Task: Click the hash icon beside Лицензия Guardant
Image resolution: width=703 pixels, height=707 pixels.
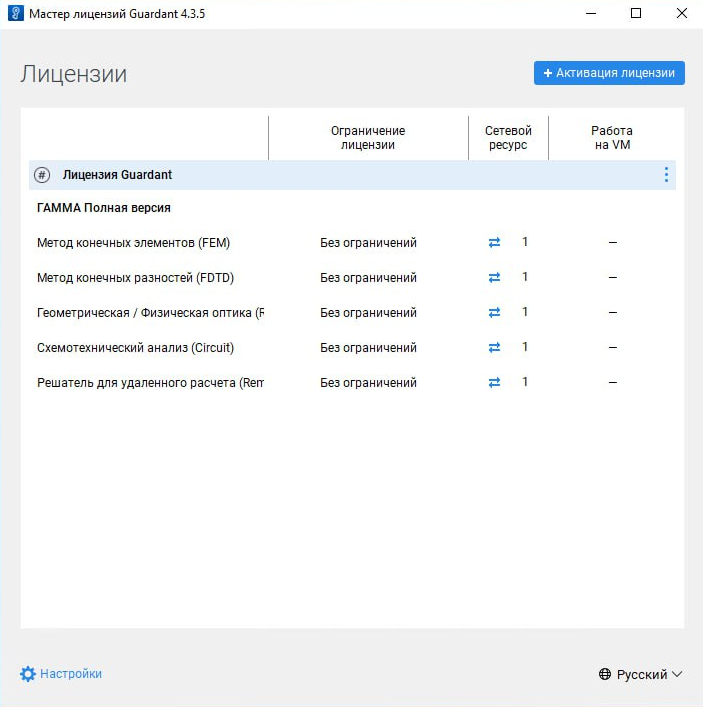Action: pos(42,175)
